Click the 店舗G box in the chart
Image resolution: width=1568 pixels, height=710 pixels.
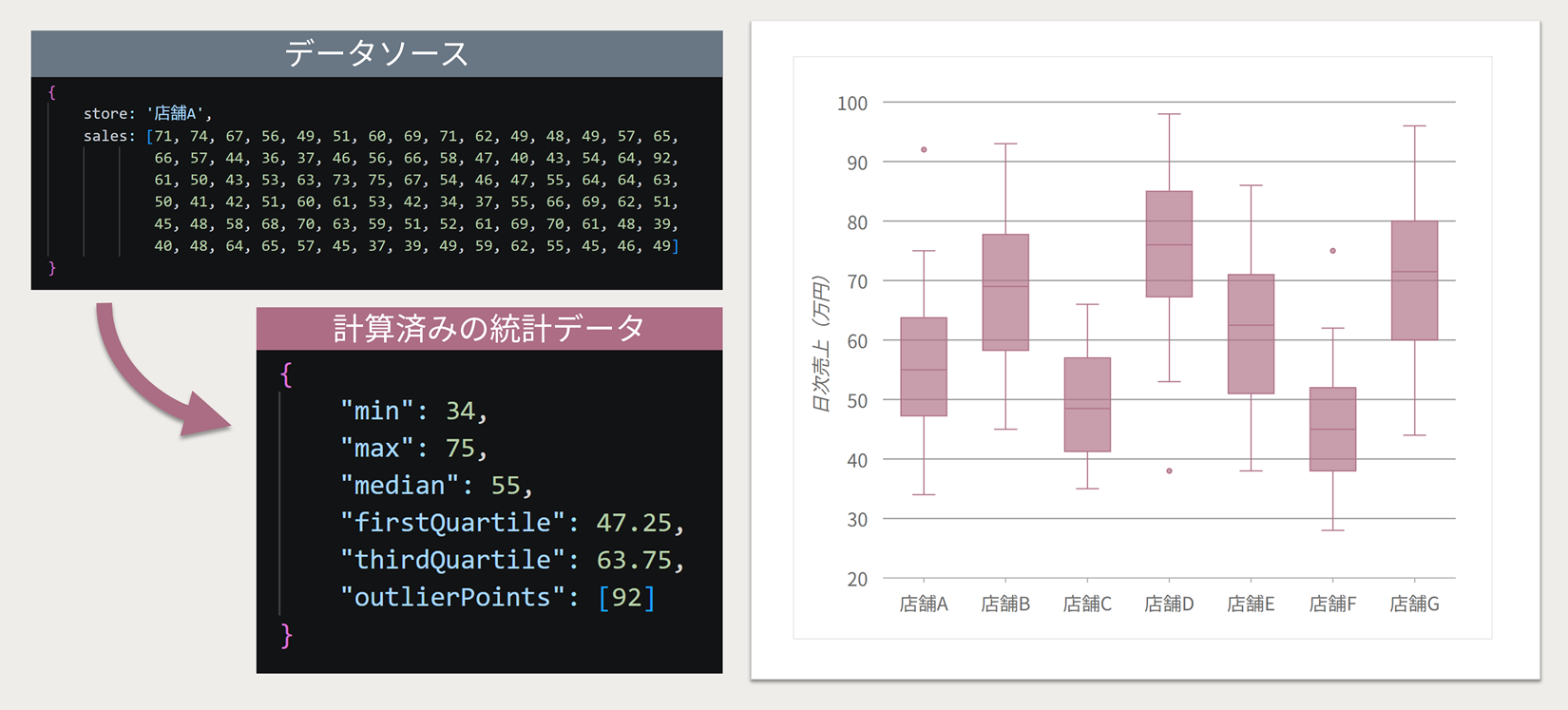[x=1414, y=280]
